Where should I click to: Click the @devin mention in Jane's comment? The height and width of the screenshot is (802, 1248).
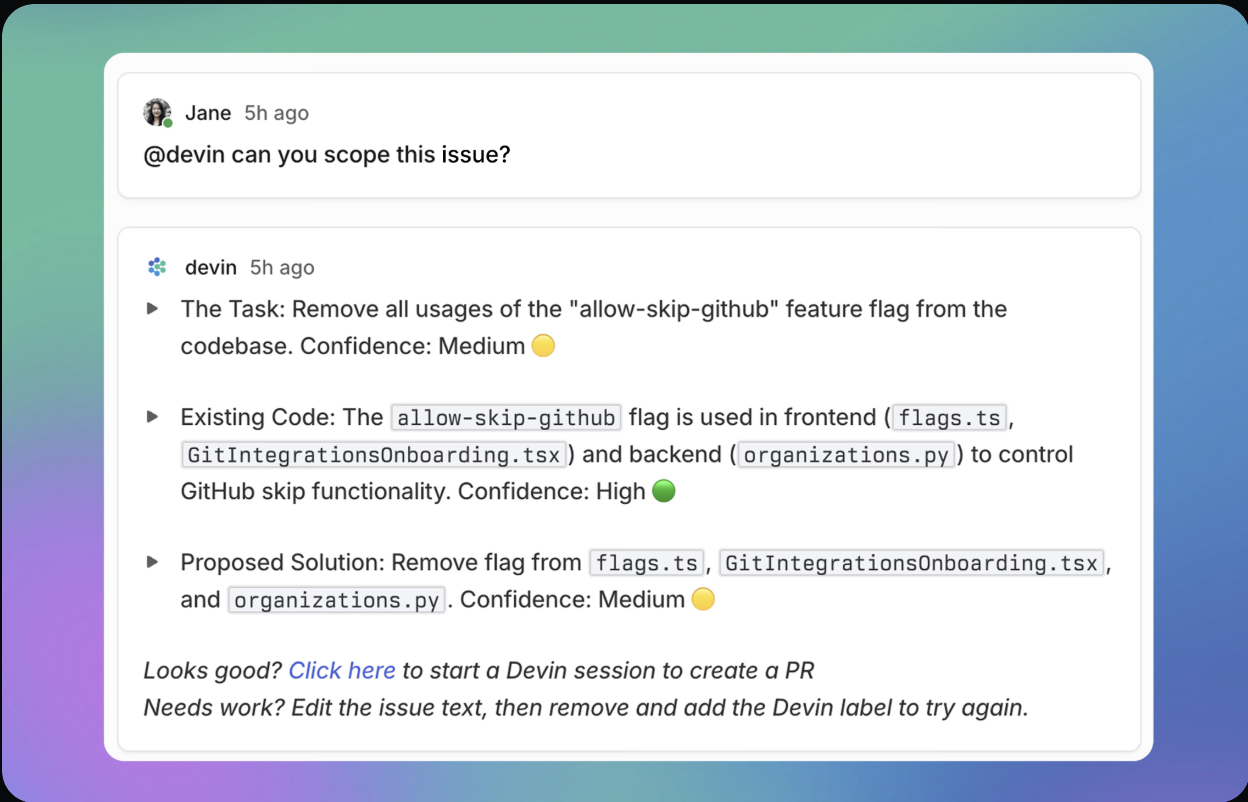click(184, 157)
